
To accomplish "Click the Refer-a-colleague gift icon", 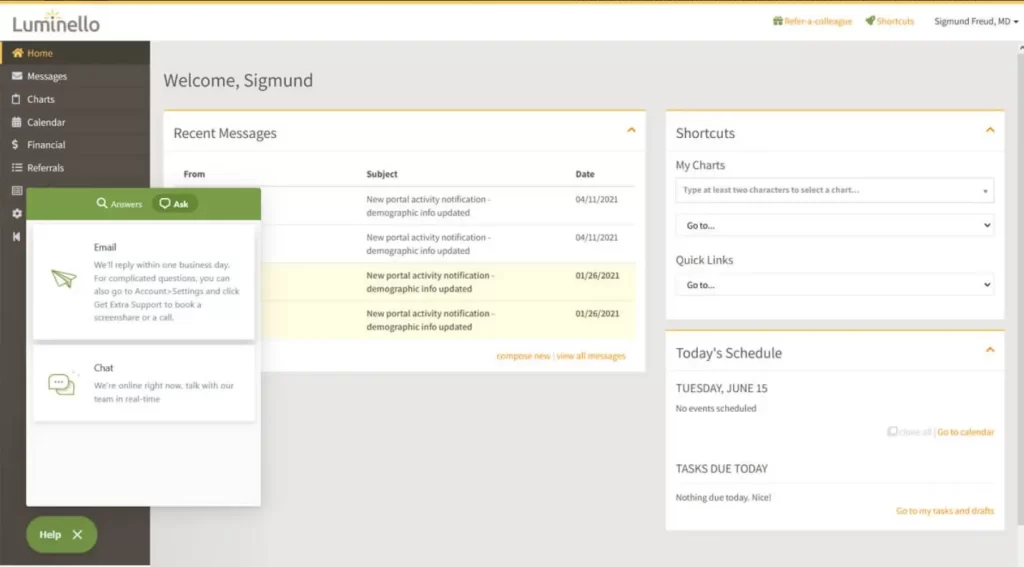I will (777, 21).
